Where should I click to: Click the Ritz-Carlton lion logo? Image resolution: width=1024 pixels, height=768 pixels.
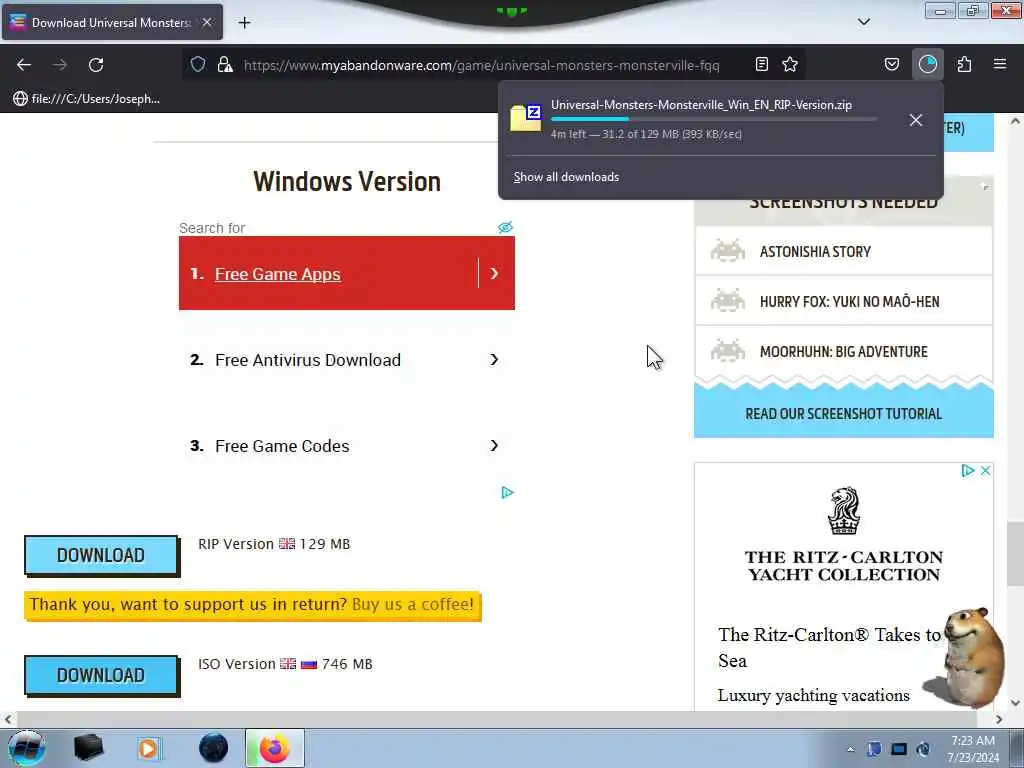pos(844,511)
